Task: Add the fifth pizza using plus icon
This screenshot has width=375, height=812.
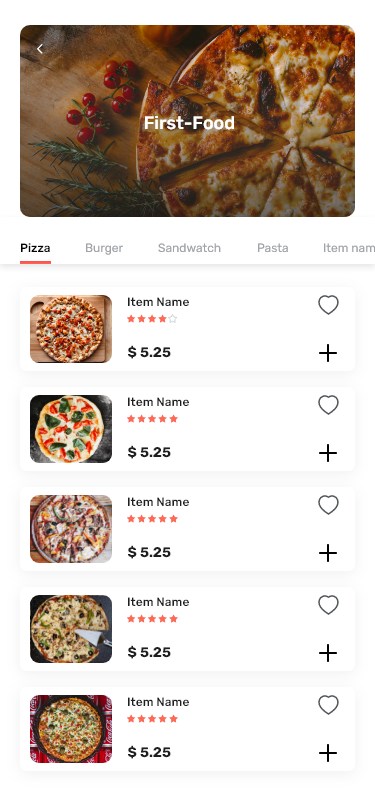Action: 328,753
